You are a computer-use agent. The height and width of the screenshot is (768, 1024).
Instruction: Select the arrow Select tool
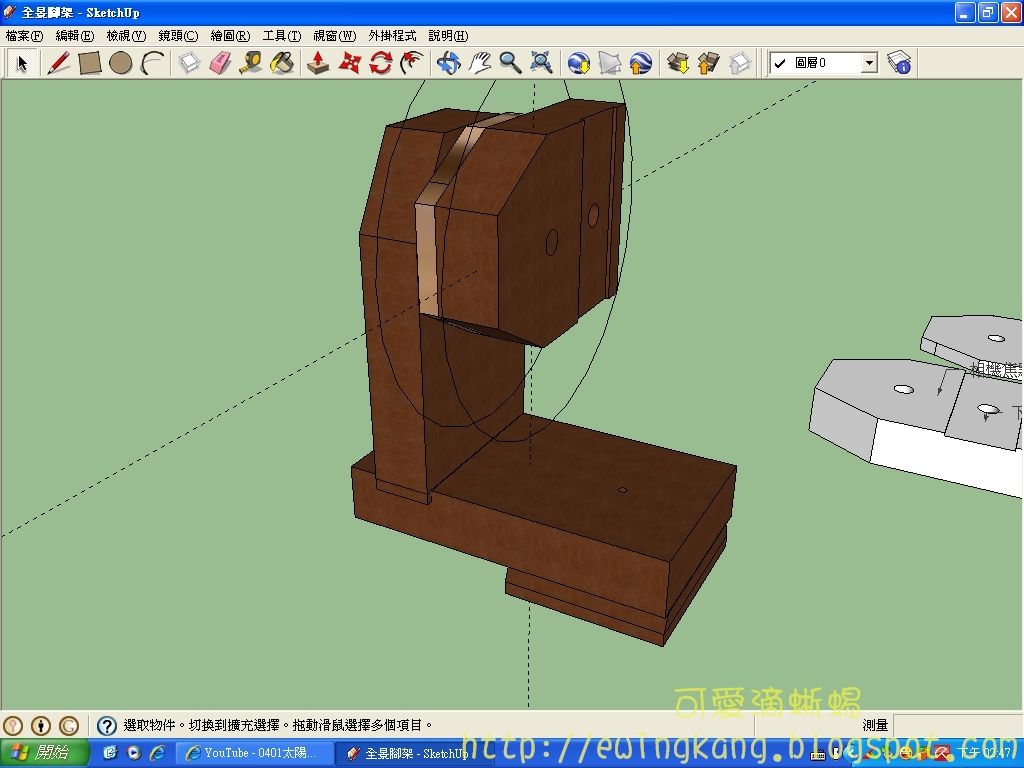[x=22, y=63]
